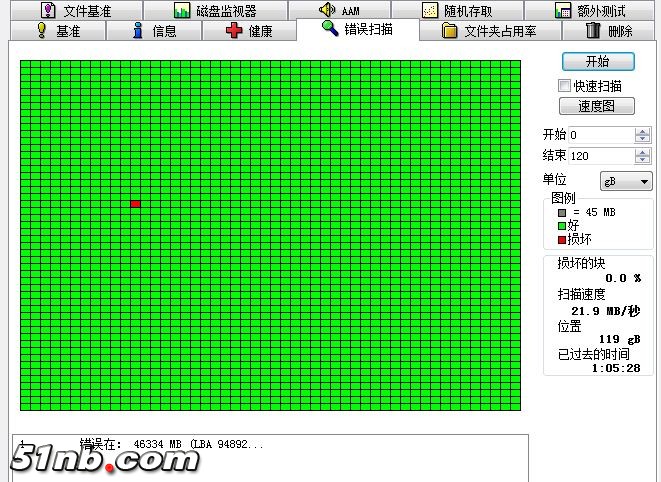This screenshot has height=482, width=661.
Task: Open the 信息 tab
Action: pos(153,31)
